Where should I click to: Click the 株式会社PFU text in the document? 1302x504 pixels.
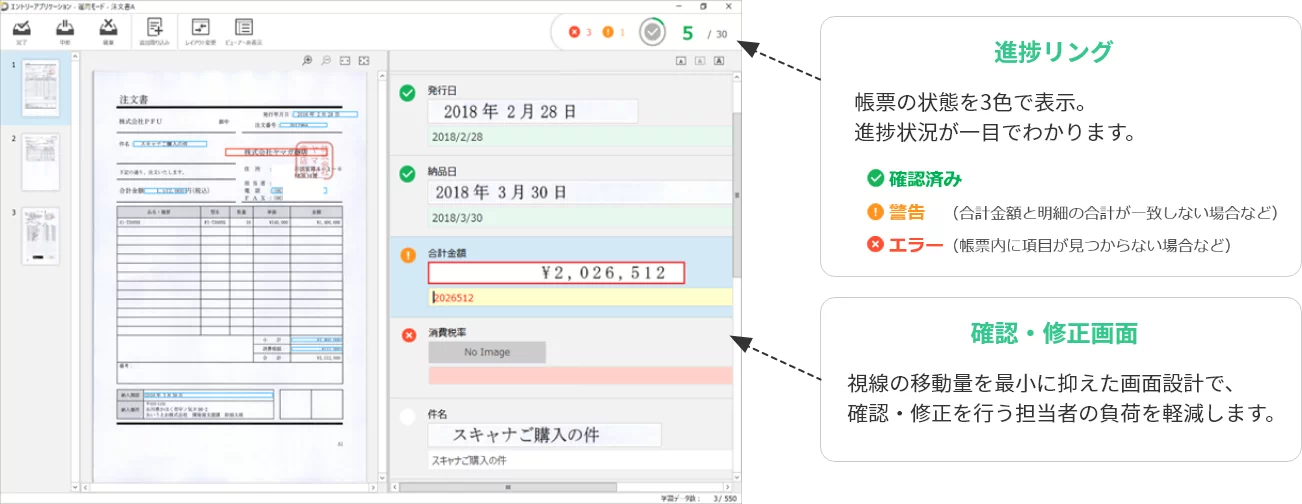[x=139, y=121]
